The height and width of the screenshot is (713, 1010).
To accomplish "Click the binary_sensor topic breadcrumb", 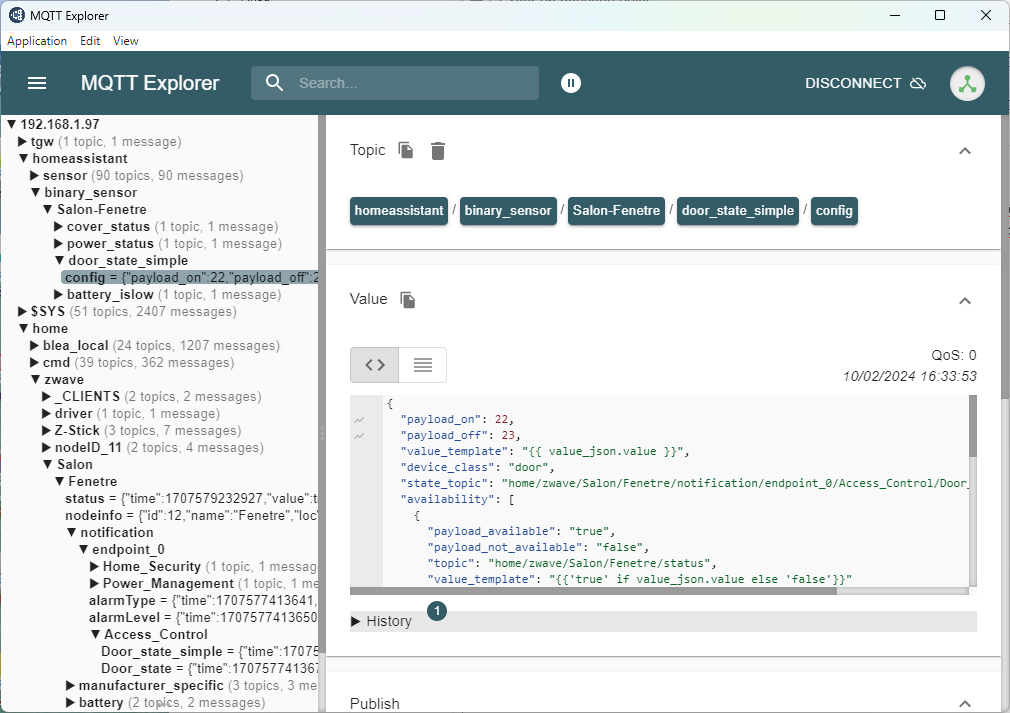I will 508,211.
